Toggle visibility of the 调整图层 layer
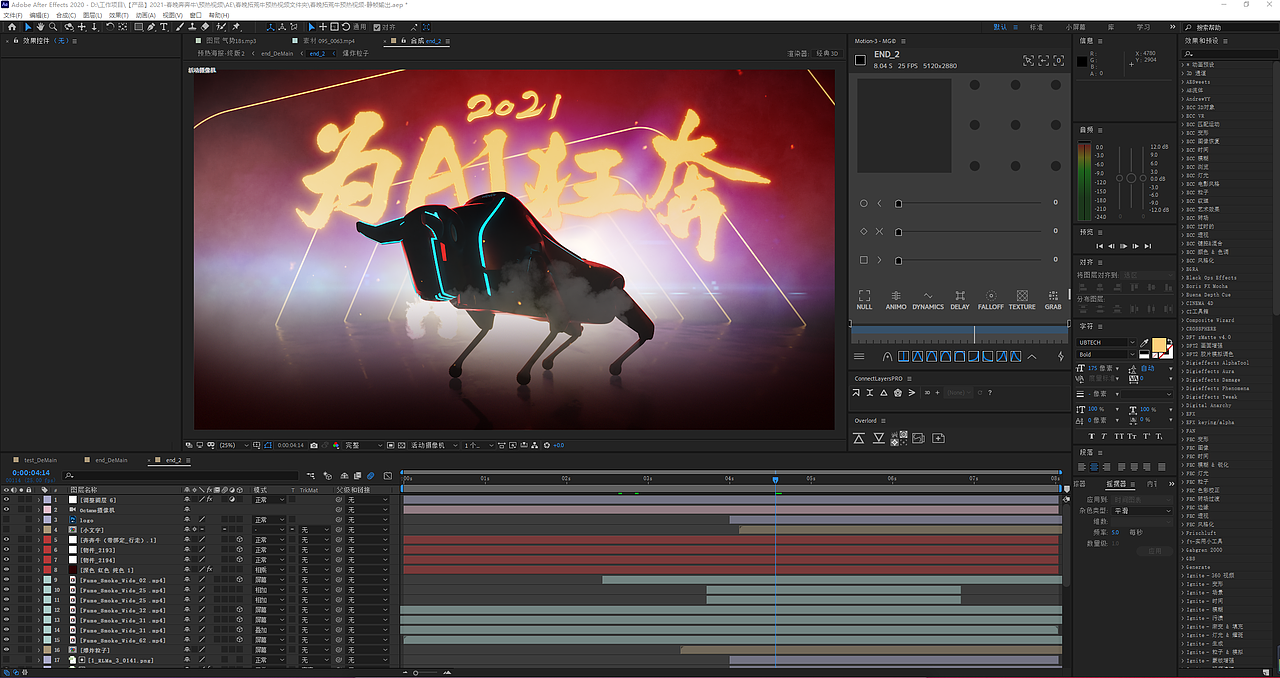The height and width of the screenshot is (678, 1280). click(6, 499)
